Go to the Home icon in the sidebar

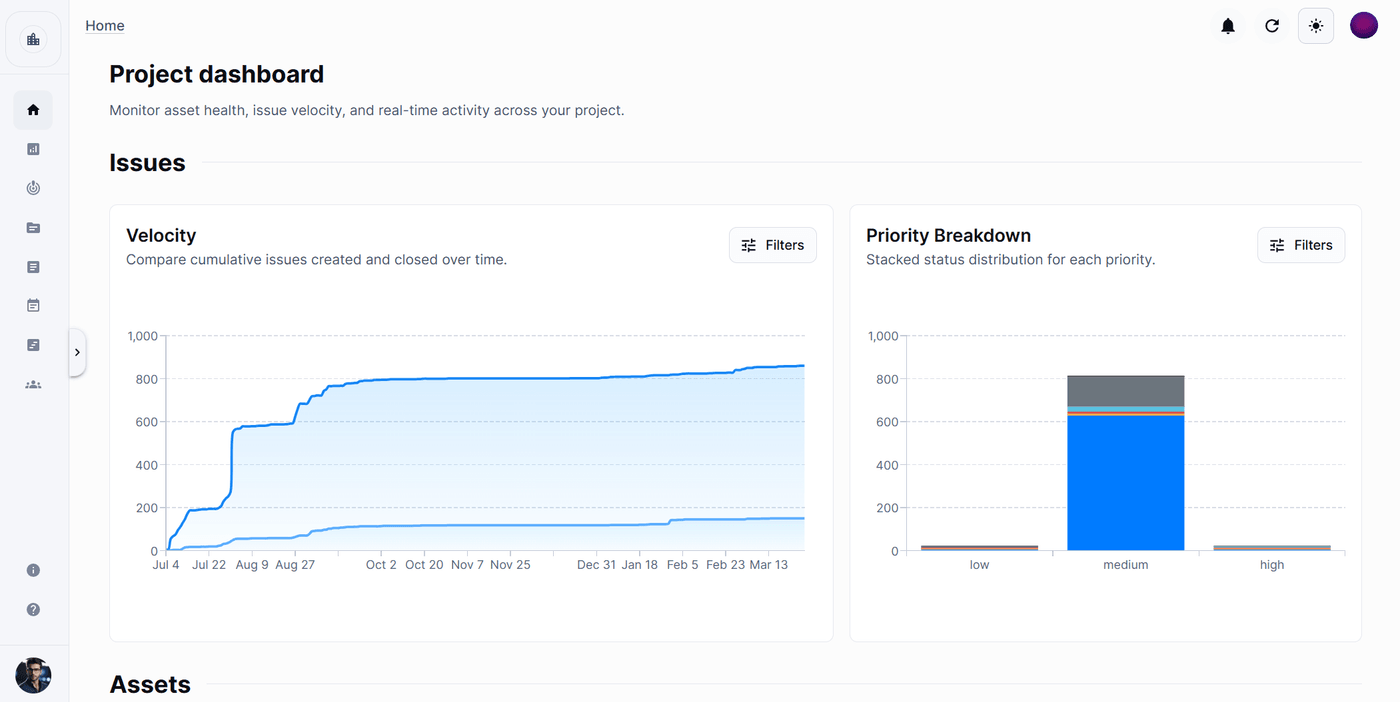coord(33,110)
